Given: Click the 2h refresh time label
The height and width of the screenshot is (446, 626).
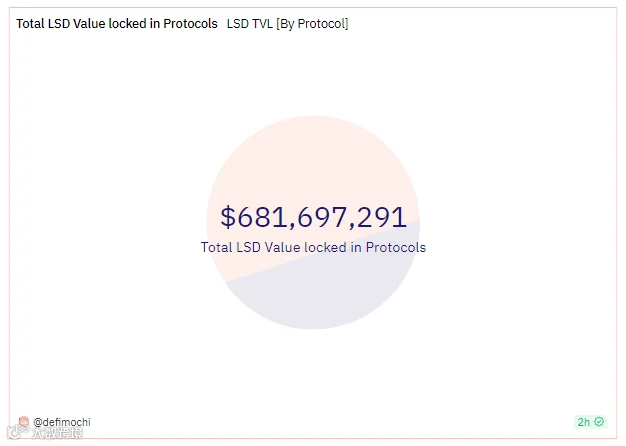Looking at the screenshot, I should click(x=583, y=422).
